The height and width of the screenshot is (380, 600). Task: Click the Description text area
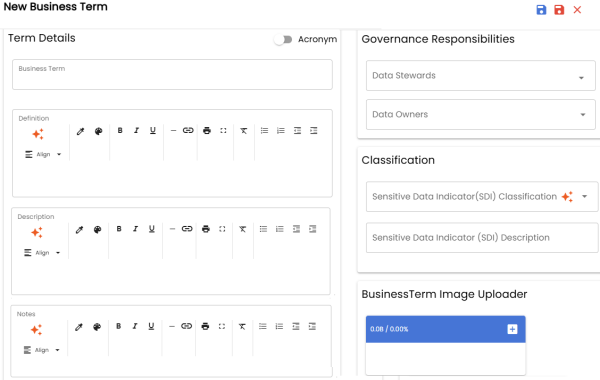[171, 276]
